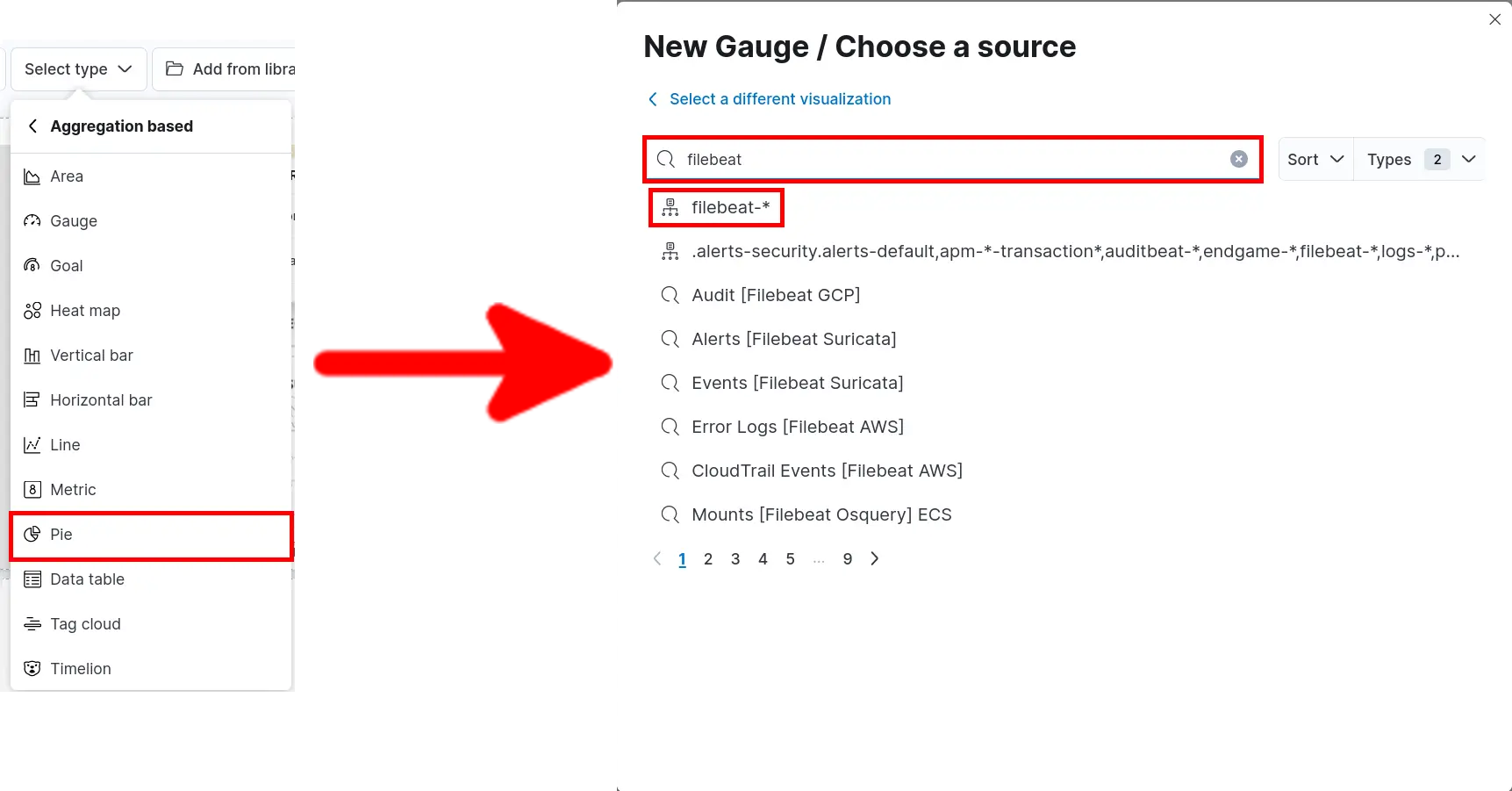
Task: Click the Tag cloud icon
Action: point(32,624)
